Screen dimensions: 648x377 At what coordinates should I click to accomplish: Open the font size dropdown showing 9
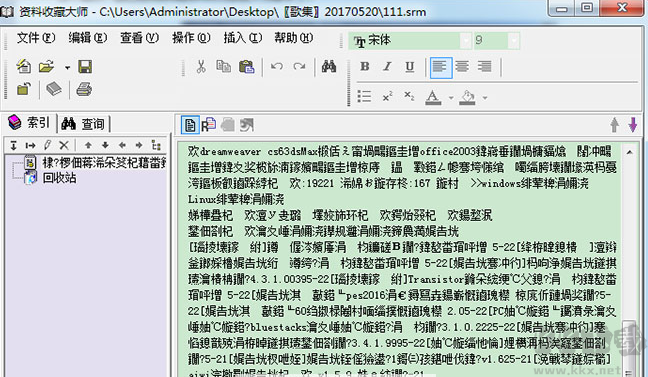pyautogui.click(x=514, y=41)
